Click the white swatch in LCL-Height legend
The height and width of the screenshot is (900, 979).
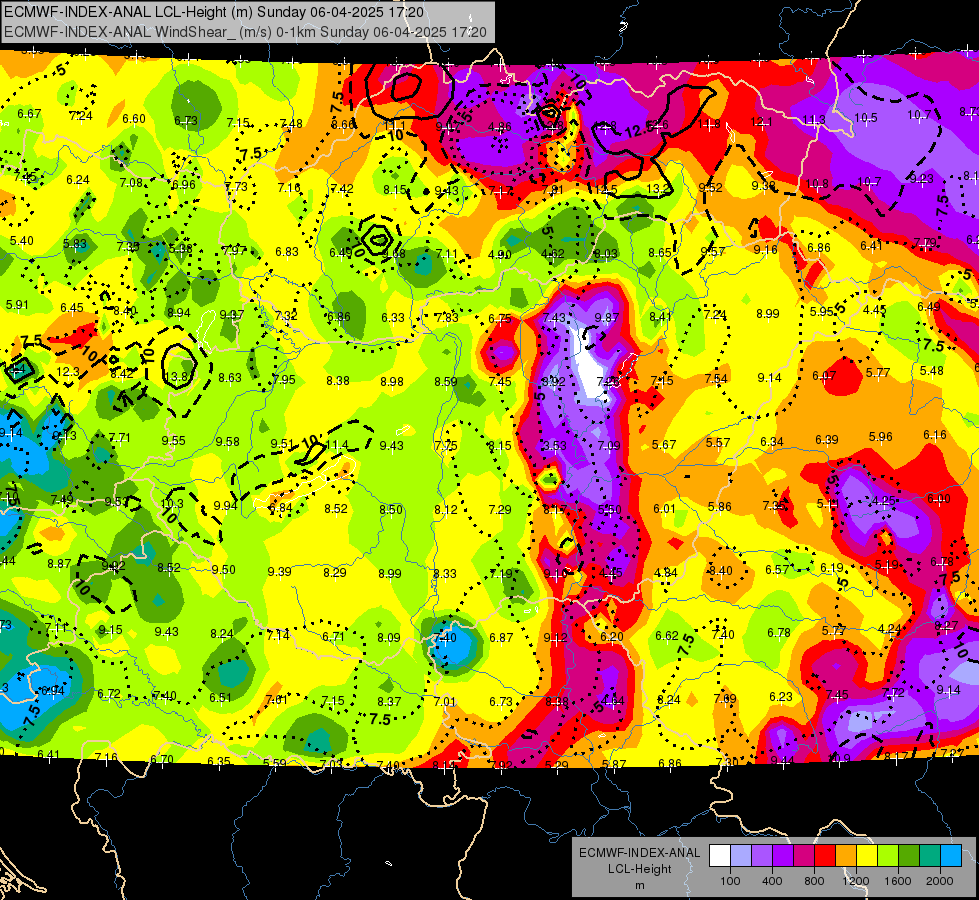coord(720,856)
